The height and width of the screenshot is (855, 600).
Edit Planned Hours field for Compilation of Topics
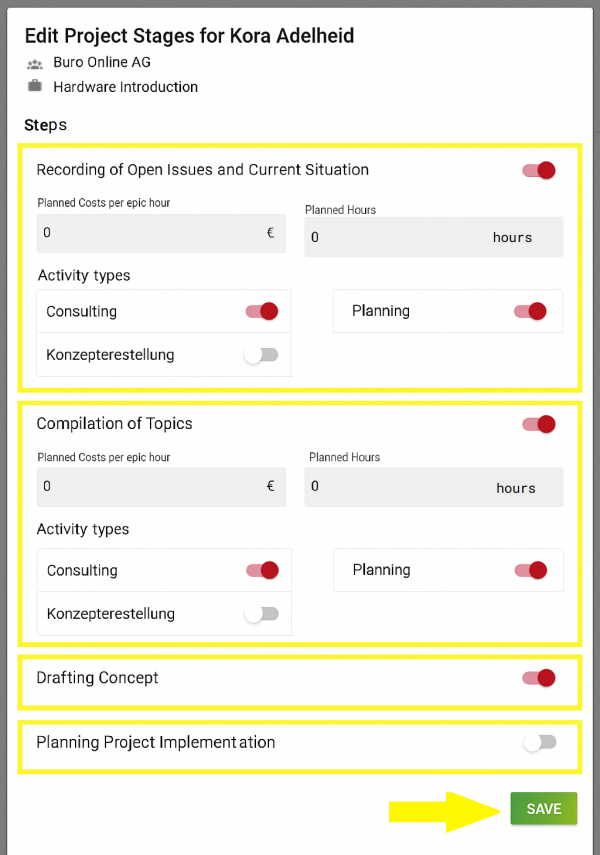pos(400,487)
